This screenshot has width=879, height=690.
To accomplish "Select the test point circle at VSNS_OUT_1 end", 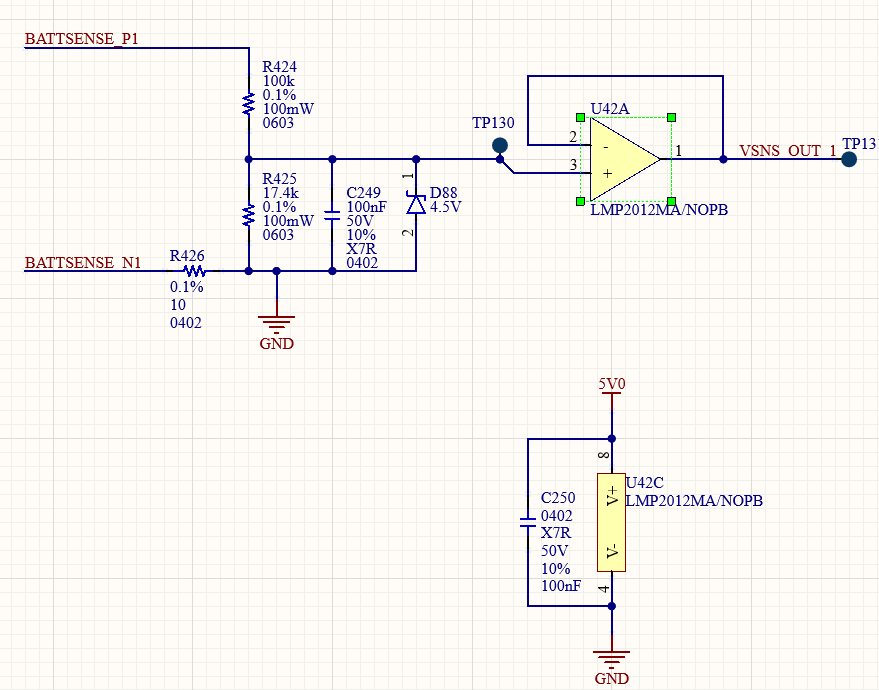I will [x=849, y=159].
